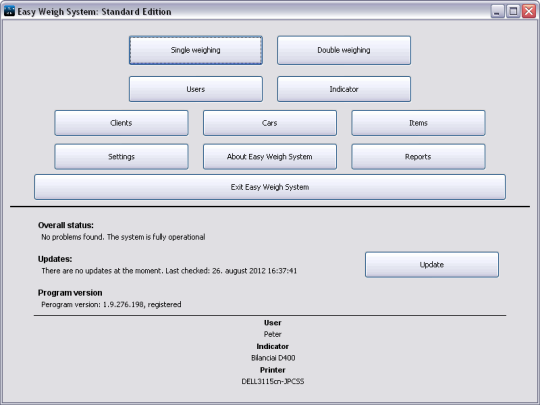The height and width of the screenshot is (405, 540).
Task: Click the 'There are no updates' message text
Action: click(169, 271)
